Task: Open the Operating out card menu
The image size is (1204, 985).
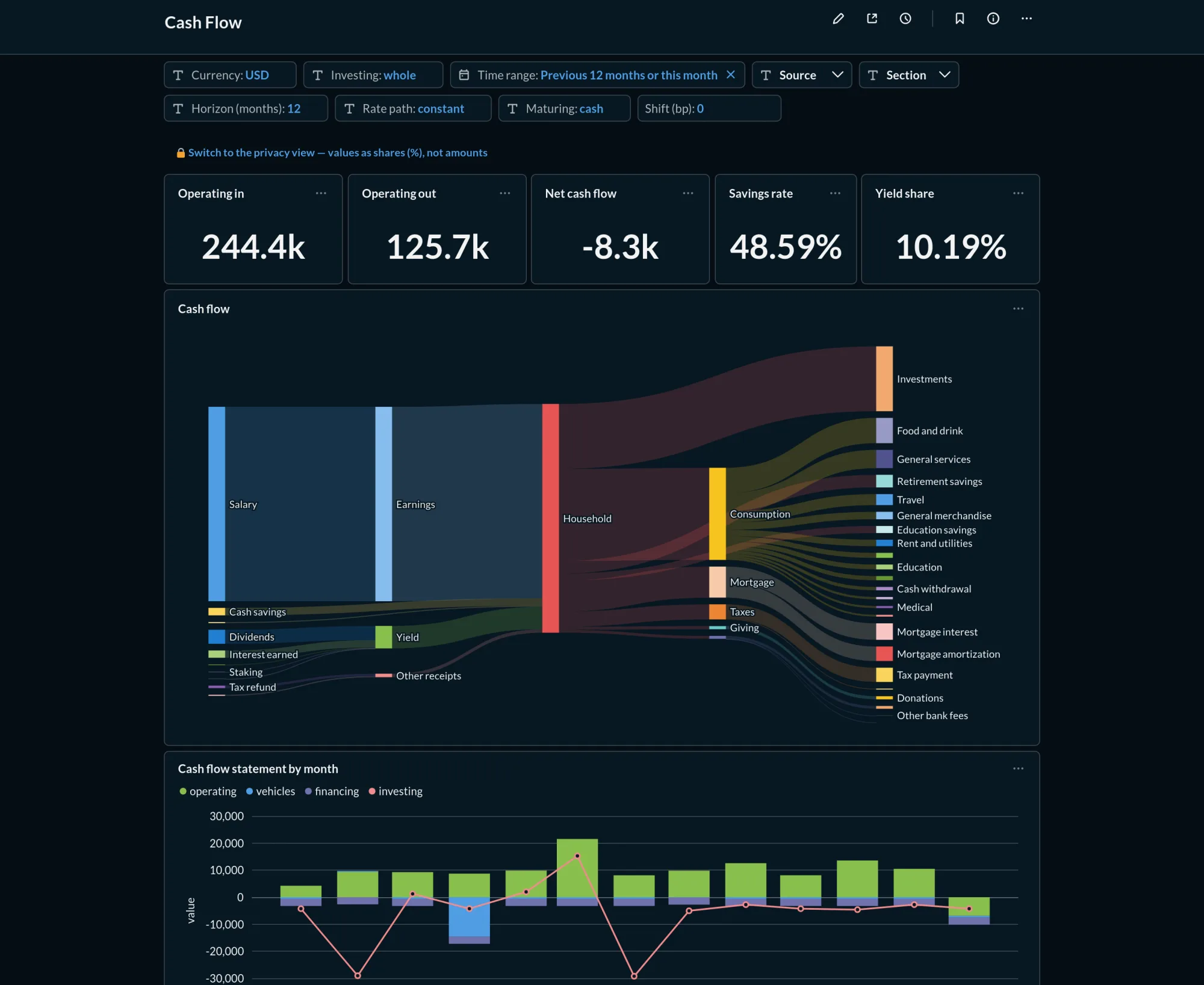Action: pyautogui.click(x=504, y=193)
